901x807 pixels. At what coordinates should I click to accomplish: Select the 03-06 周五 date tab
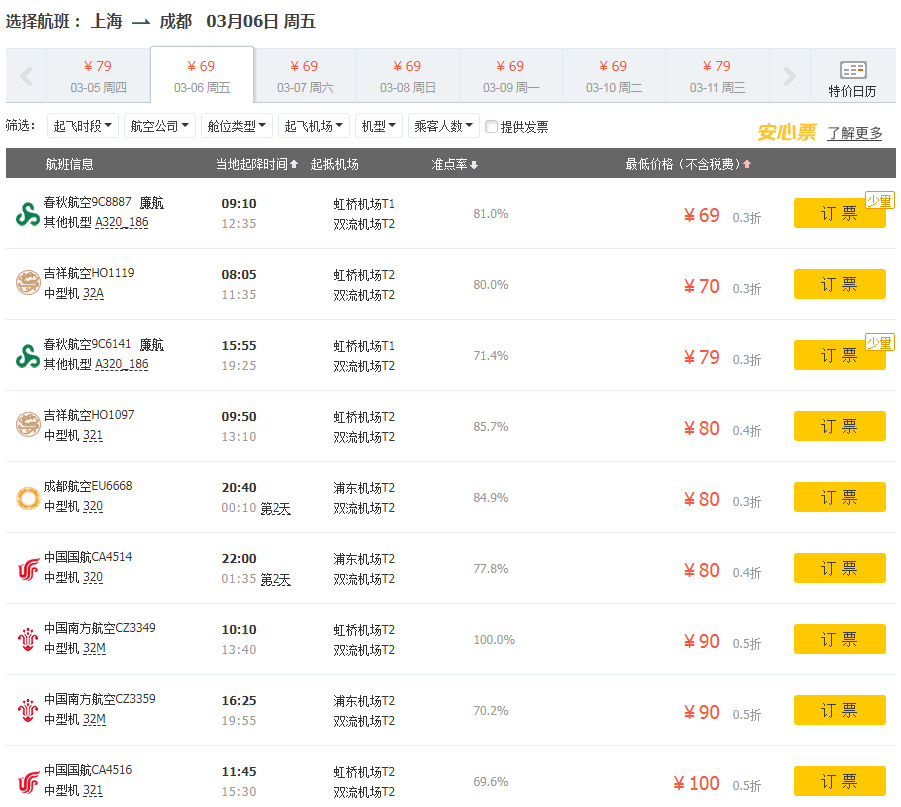(x=202, y=75)
